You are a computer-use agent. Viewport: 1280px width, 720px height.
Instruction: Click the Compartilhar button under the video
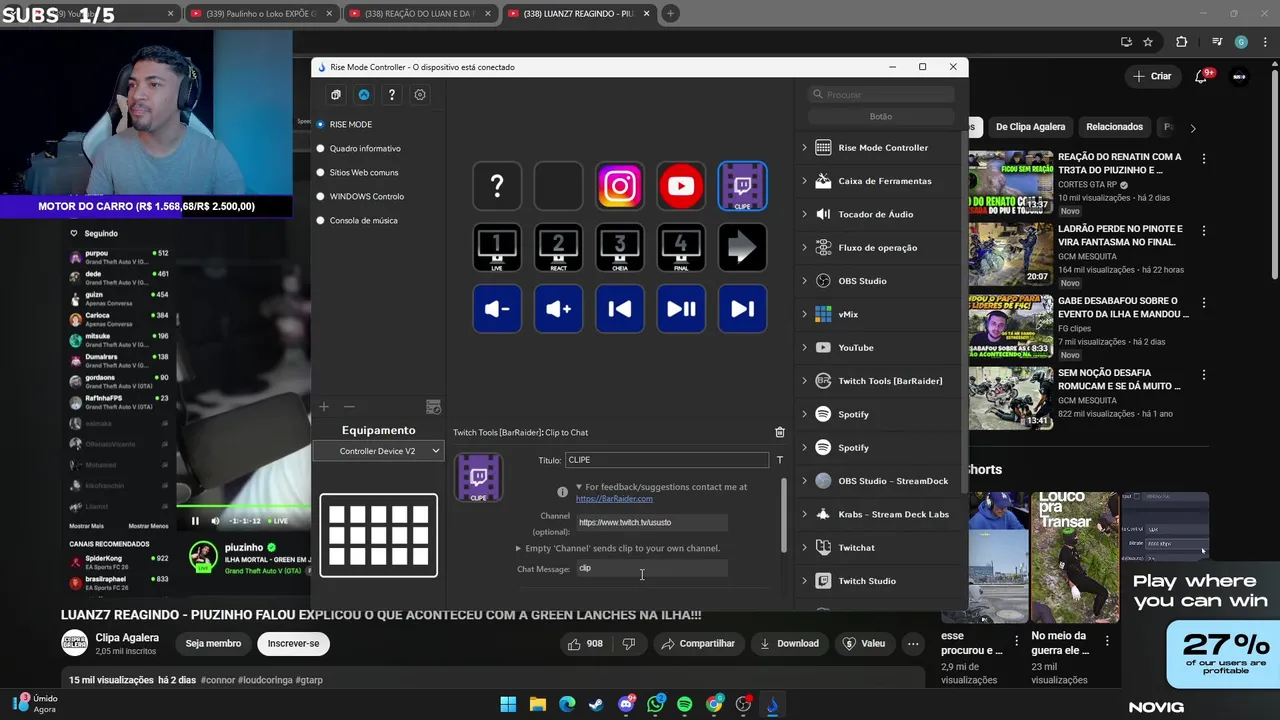coord(698,644)
